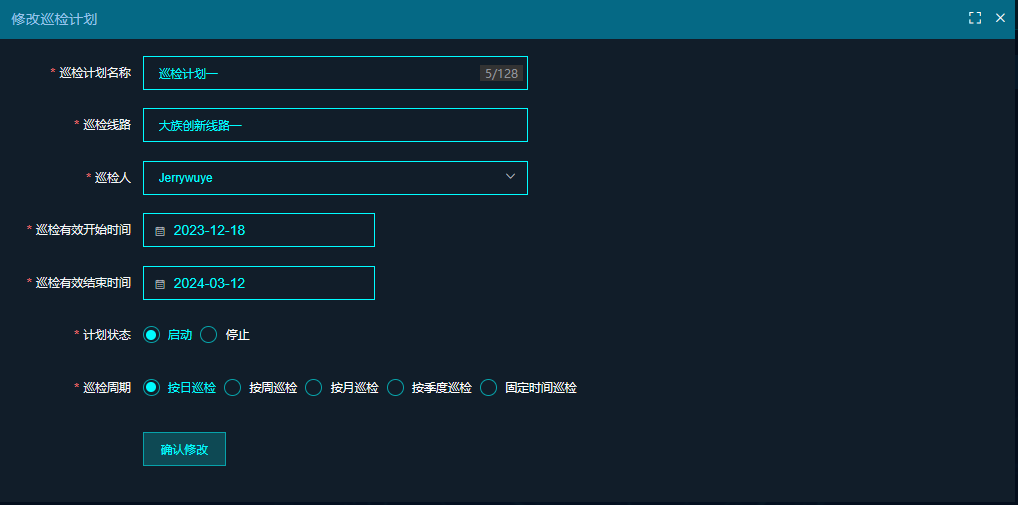Expand the 巡检人 dropdown arrow

(x=510, y=177)
